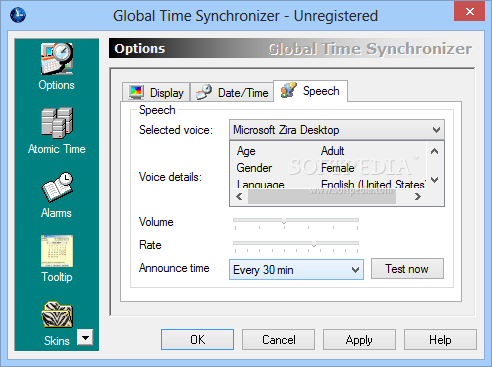
Task: Click the Test now button
Action: tap(407, 269)
